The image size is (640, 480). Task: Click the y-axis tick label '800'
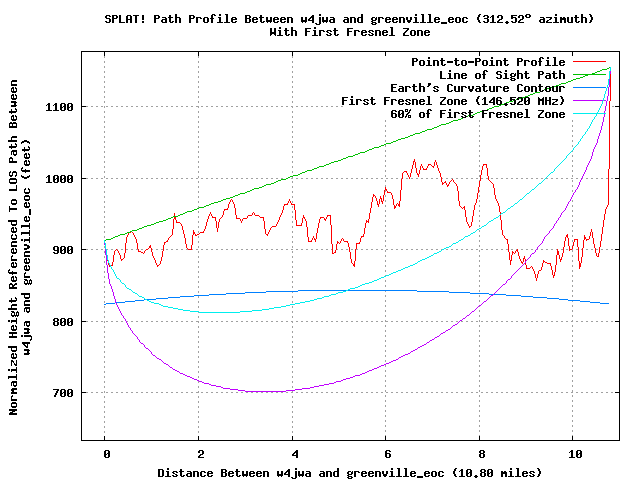63,322
